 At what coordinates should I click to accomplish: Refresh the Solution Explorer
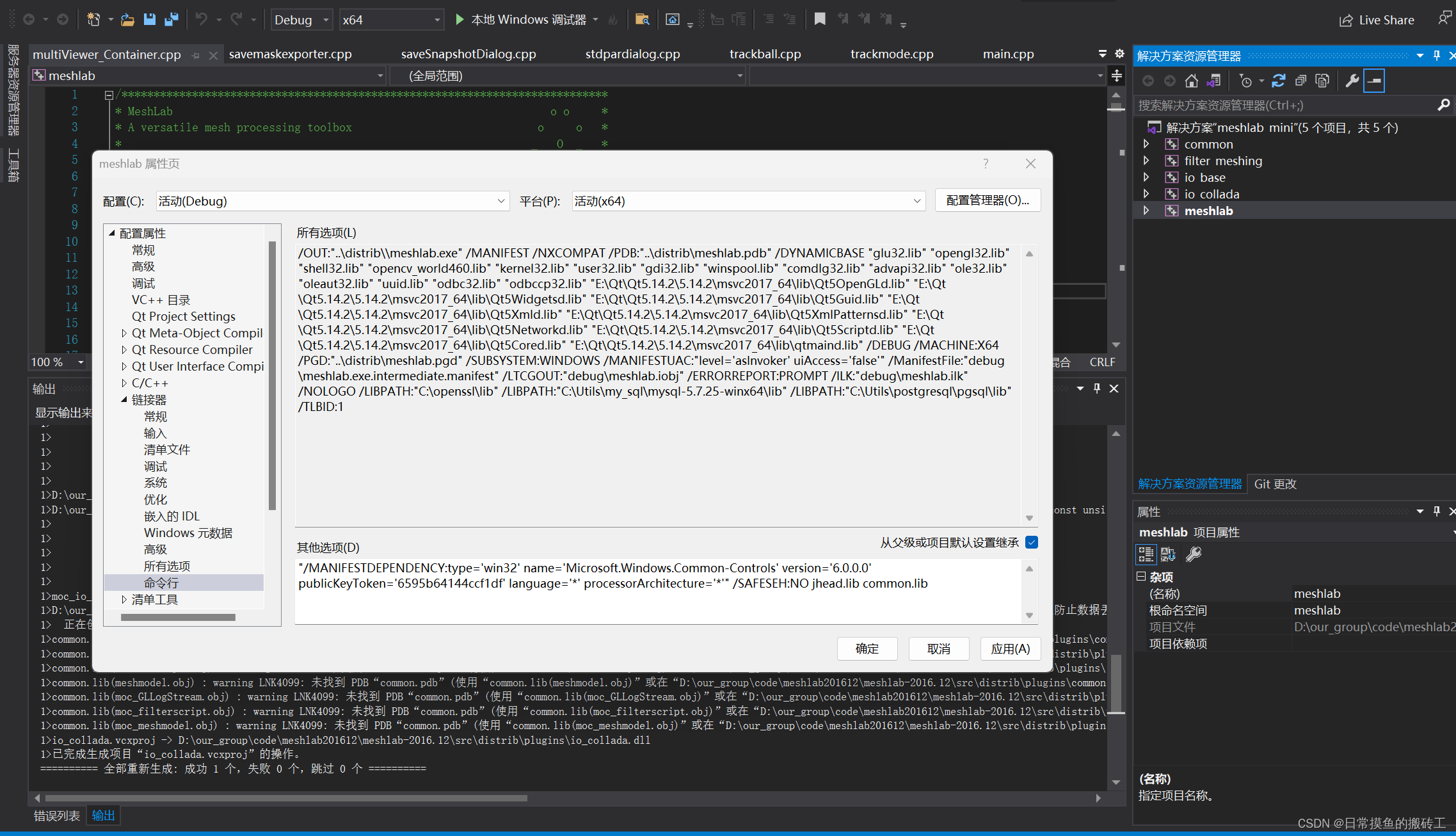click(1278, 80)
